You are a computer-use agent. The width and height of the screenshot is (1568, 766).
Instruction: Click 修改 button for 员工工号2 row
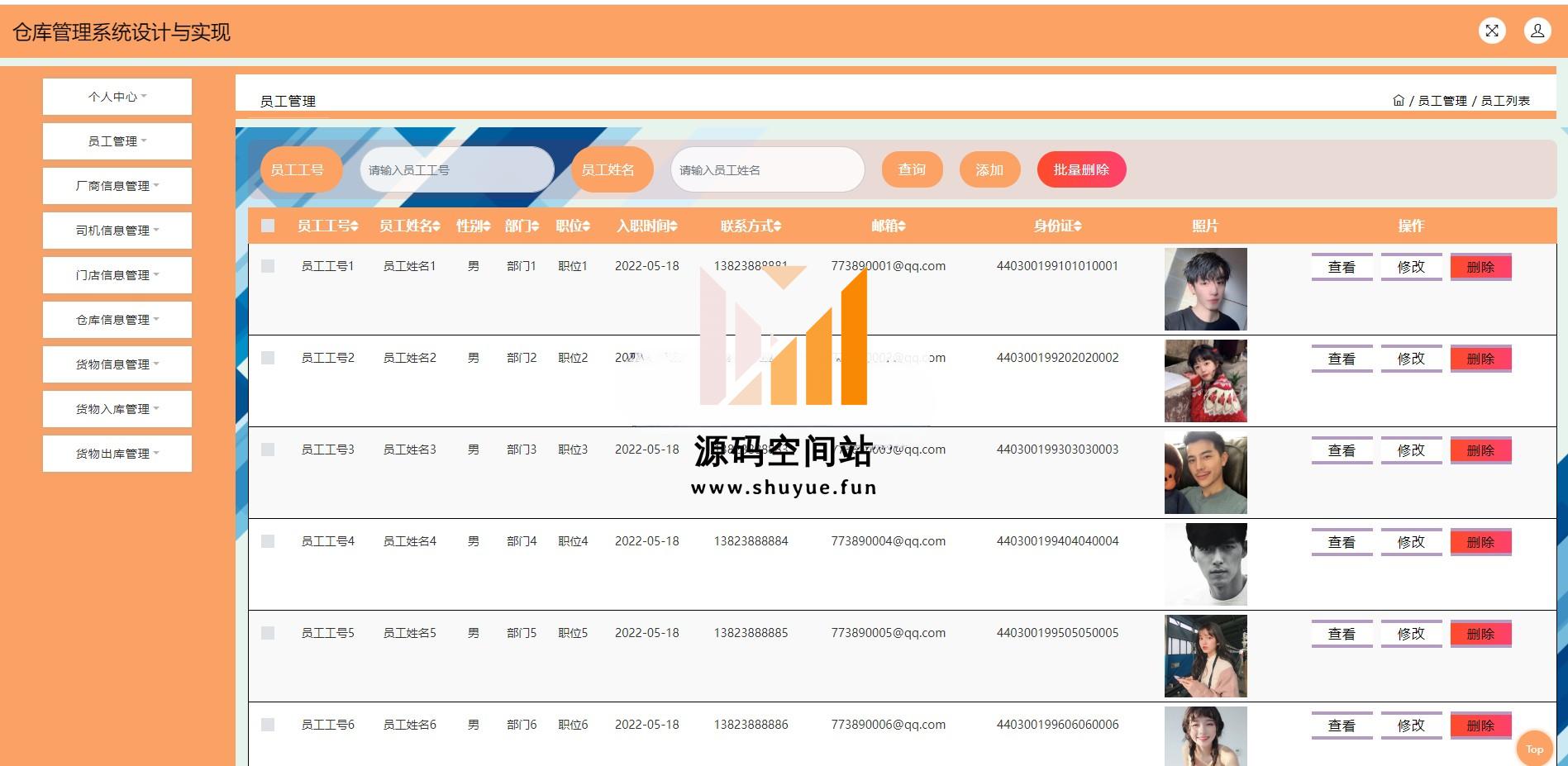pos(1411,359)
